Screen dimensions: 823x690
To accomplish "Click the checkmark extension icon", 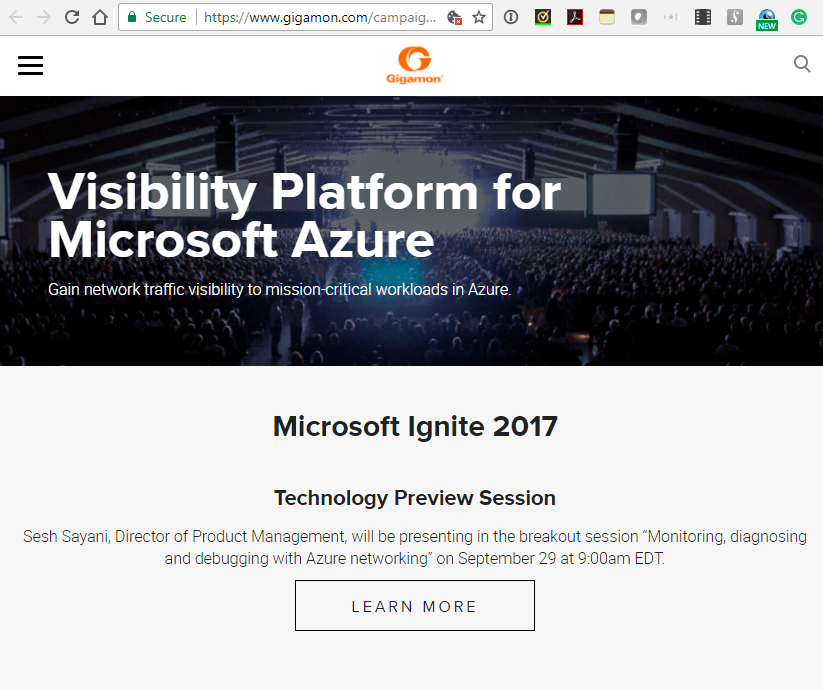I will click(x=543, y=17).
